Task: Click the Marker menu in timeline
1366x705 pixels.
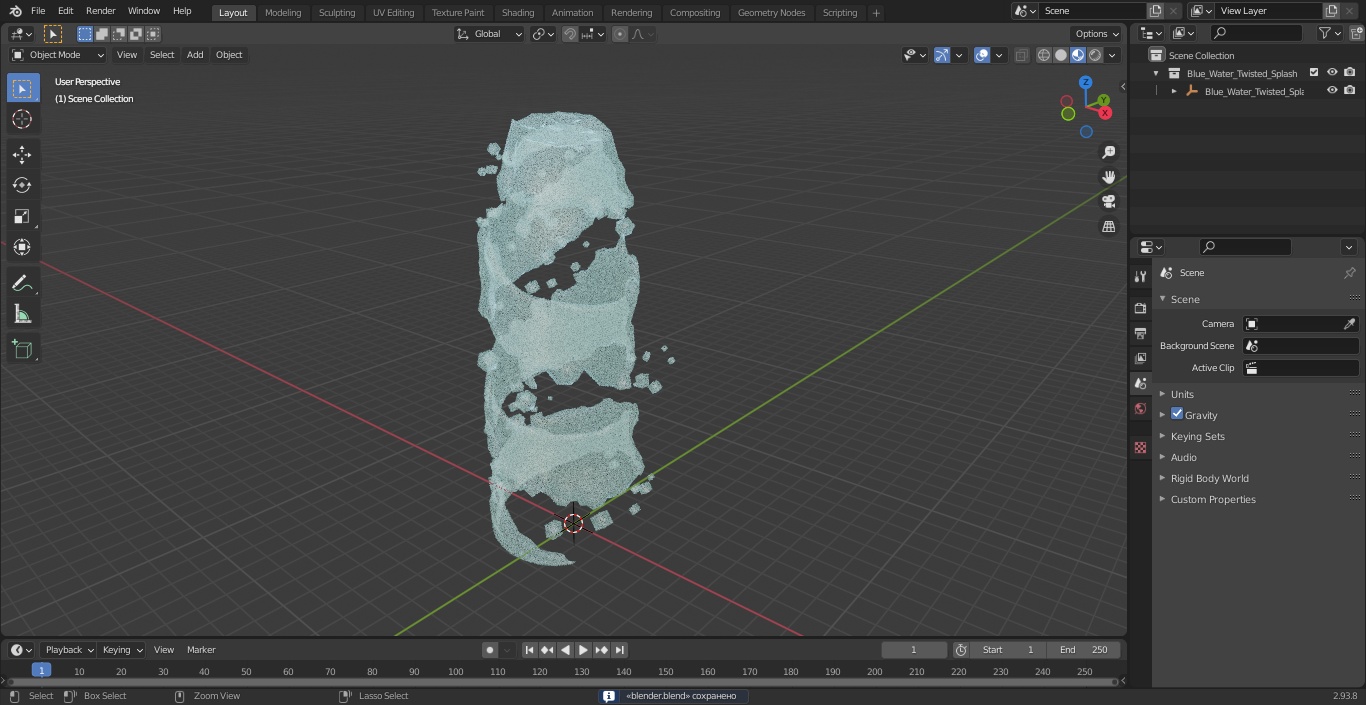Action: [x=201, y=650]
